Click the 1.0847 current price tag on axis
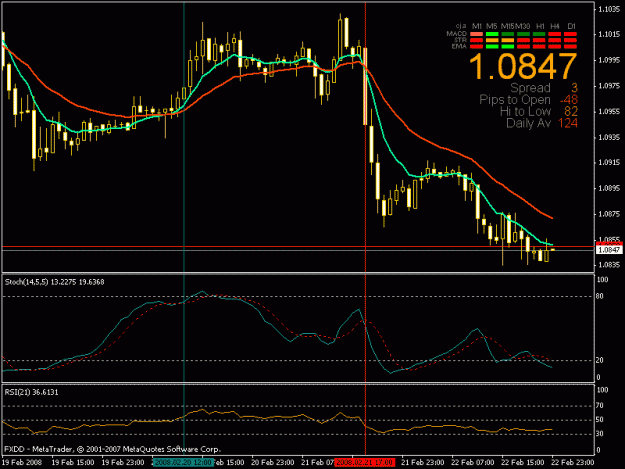 click(x=609, y=250)
